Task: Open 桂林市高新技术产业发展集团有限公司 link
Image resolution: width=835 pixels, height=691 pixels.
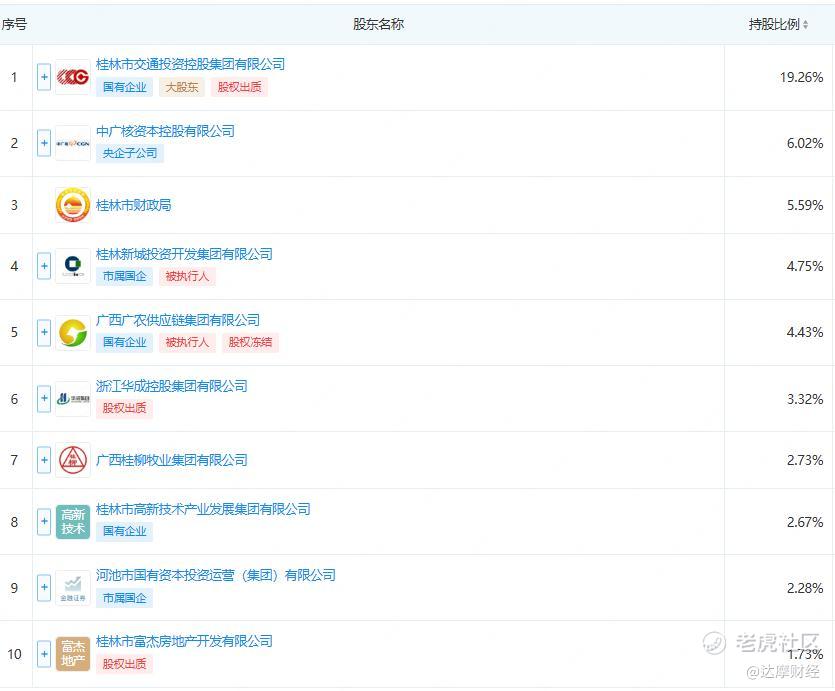Action: tap(203, 509)
